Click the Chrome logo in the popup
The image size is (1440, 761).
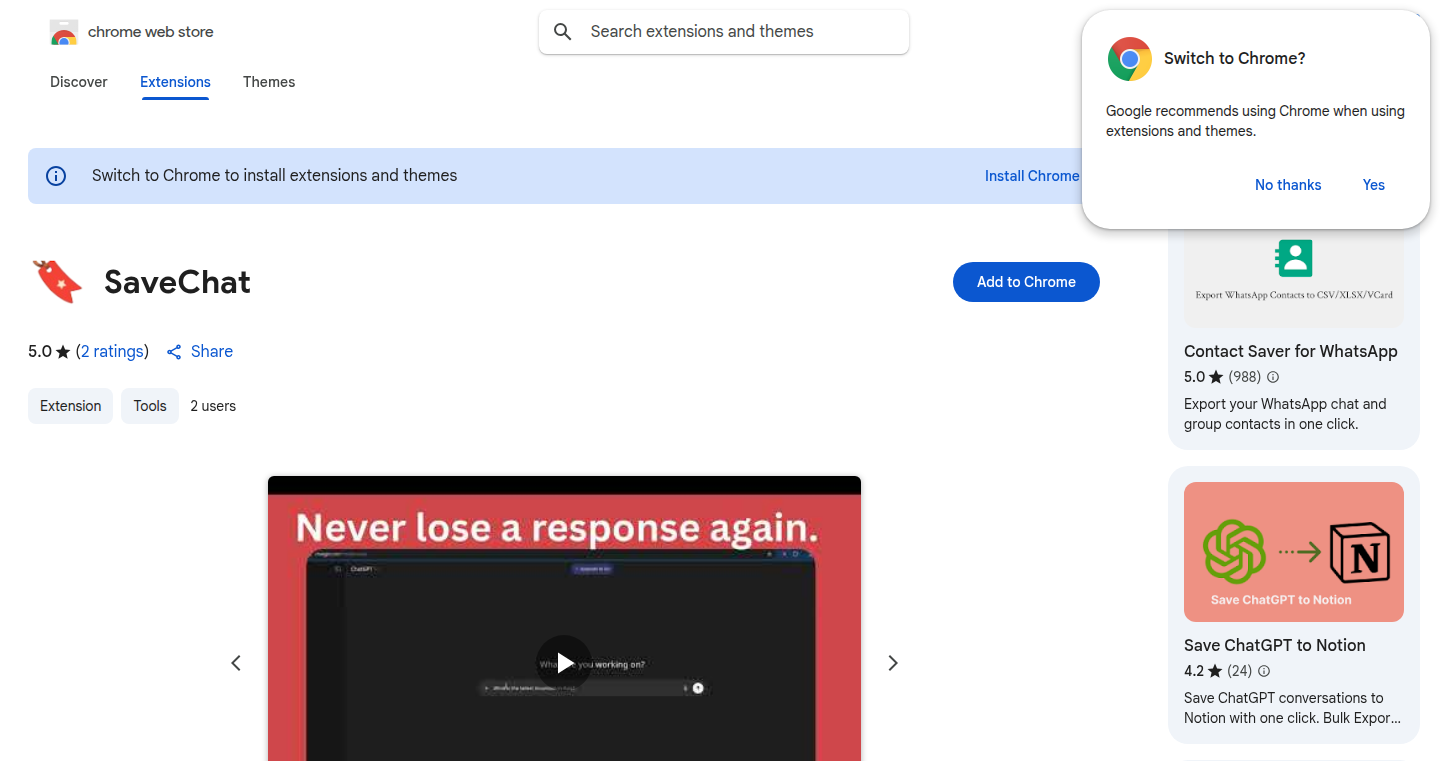click(1130, 59)
